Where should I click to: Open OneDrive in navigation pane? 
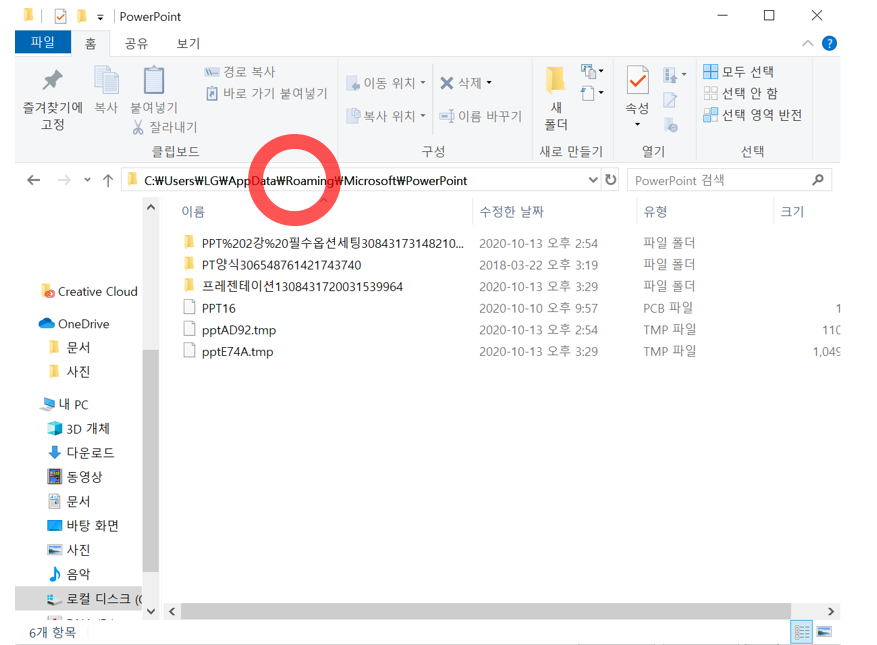tap(74, 324)
